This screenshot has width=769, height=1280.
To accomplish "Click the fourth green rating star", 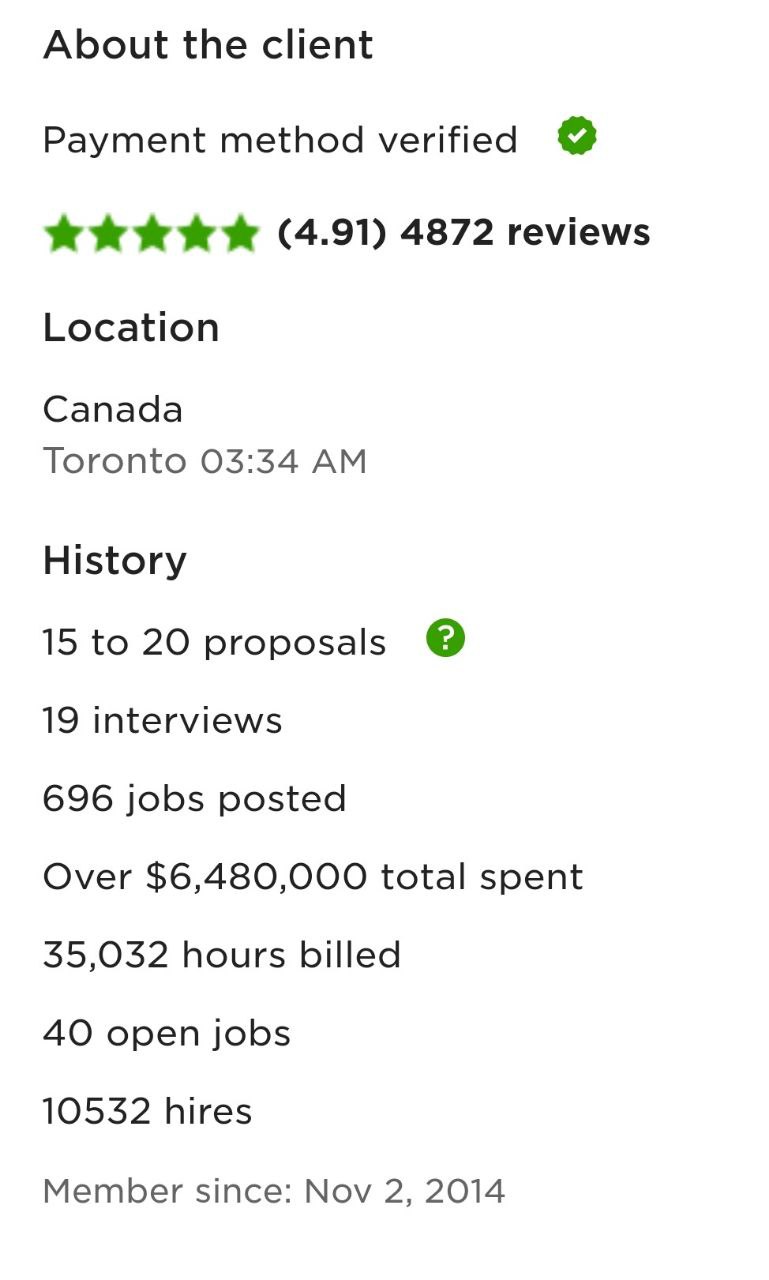I will (x=195, y=234).
